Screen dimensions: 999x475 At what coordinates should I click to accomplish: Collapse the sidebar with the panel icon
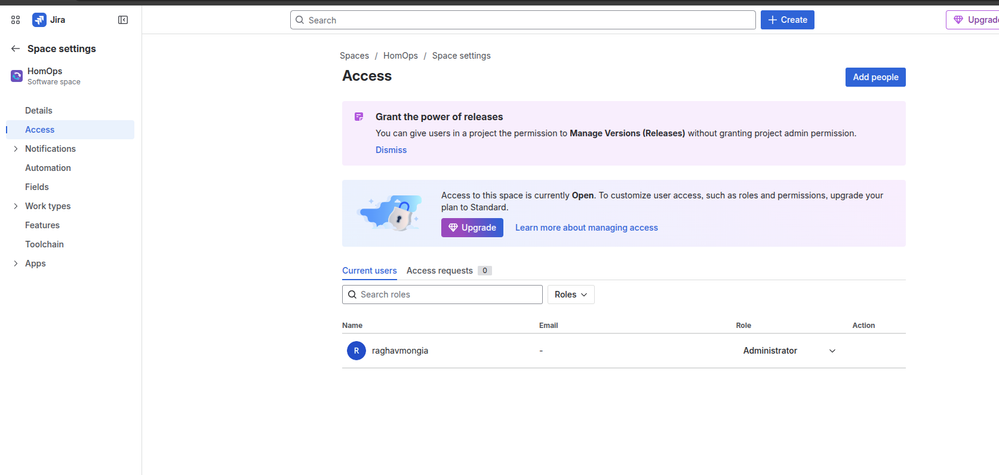pos(123,20)
